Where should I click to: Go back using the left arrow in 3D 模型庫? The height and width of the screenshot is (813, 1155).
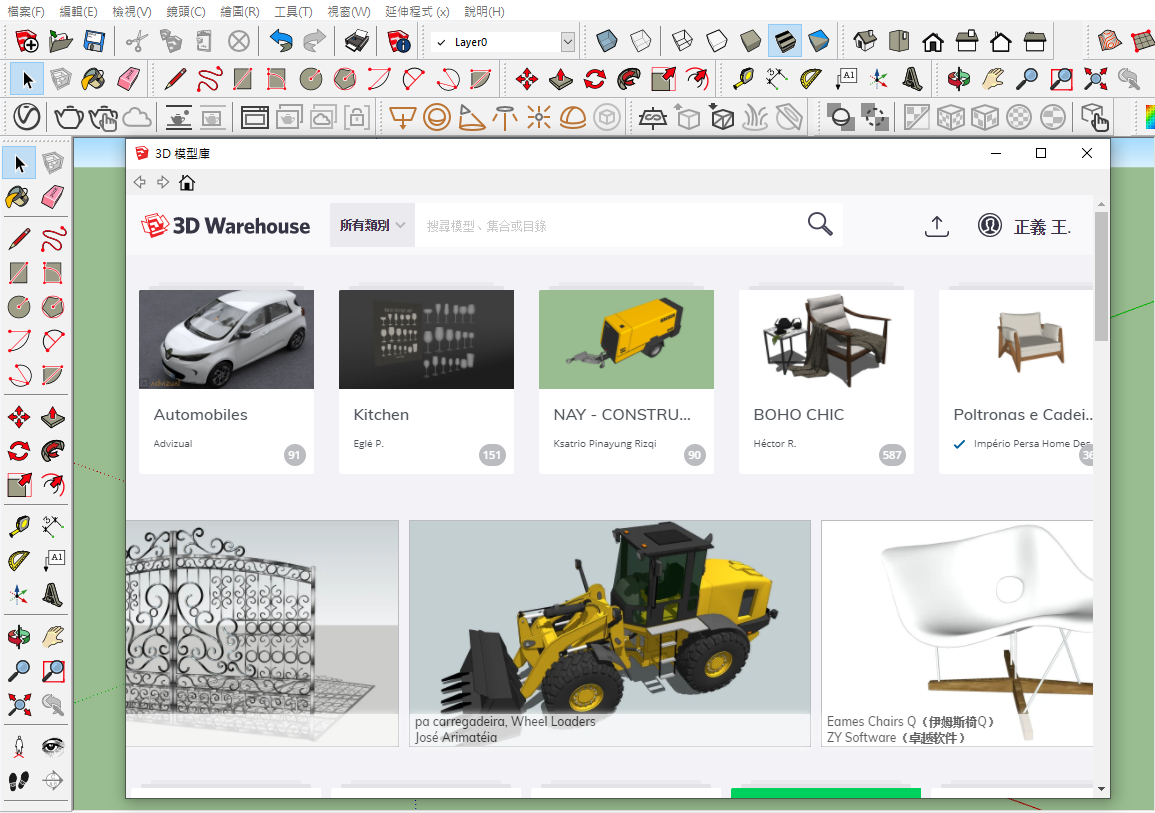140,182
